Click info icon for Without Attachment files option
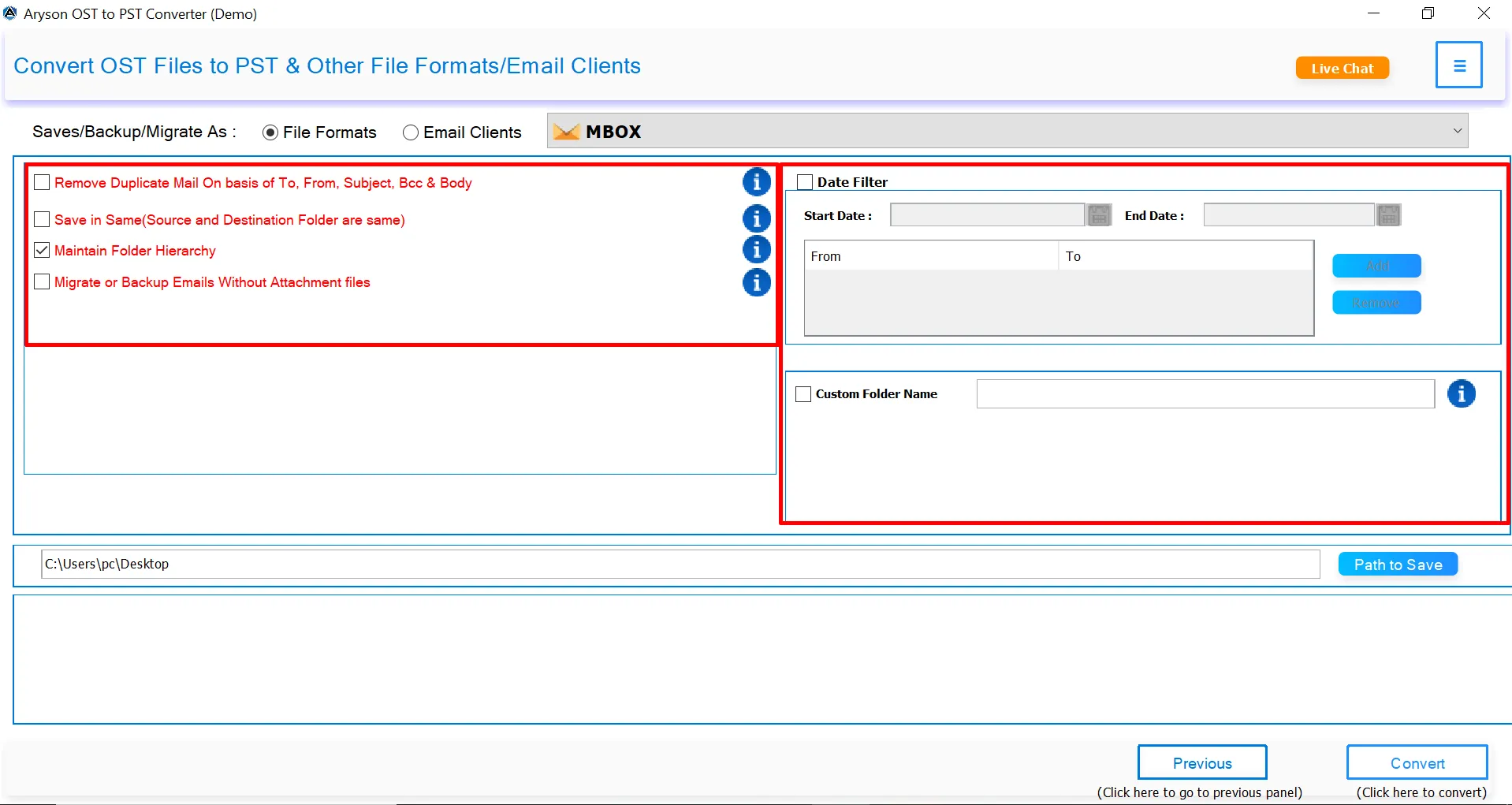This screenshot has width=1512, height=805. click(x=756, y=282)
